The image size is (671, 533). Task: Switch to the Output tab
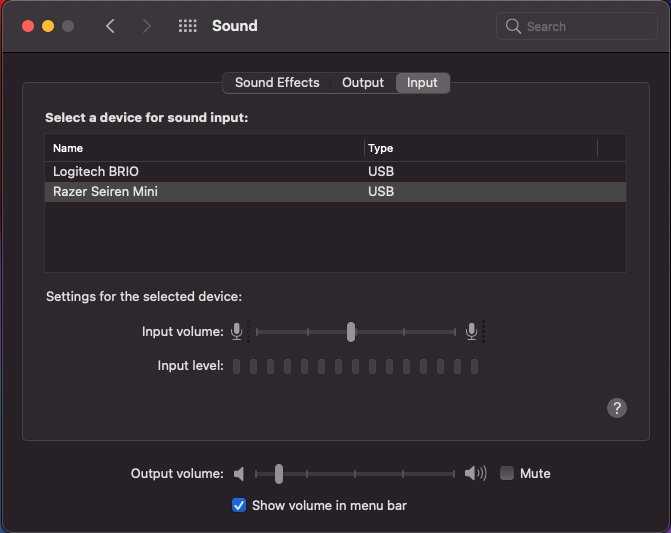point(363,83)
